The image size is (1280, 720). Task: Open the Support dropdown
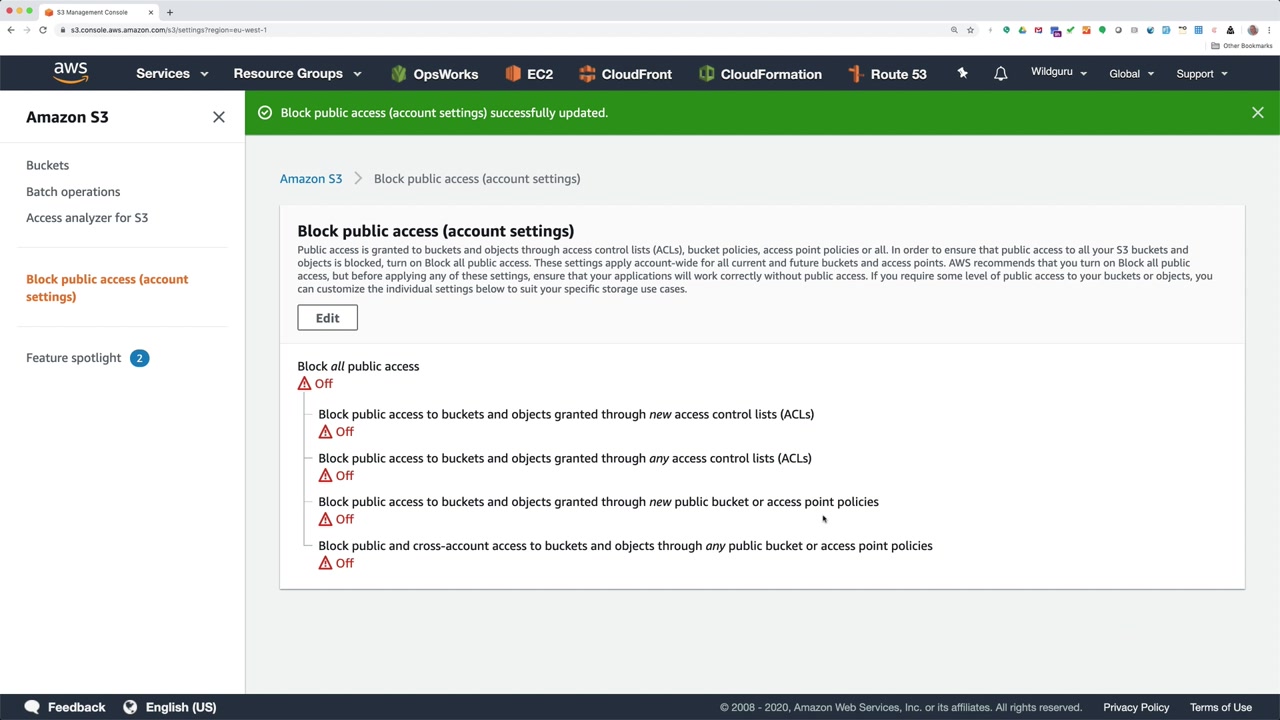coord(1202,74)
